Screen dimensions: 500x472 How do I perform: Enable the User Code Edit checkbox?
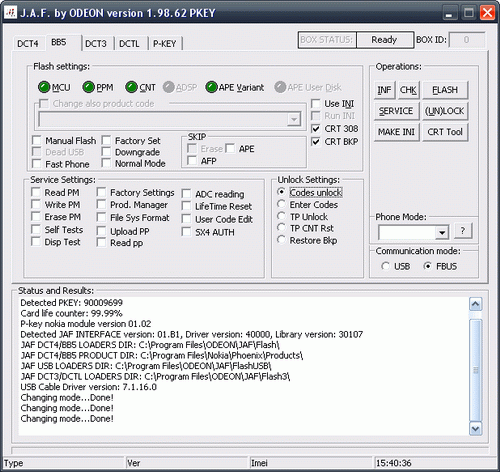click(186, 219)
